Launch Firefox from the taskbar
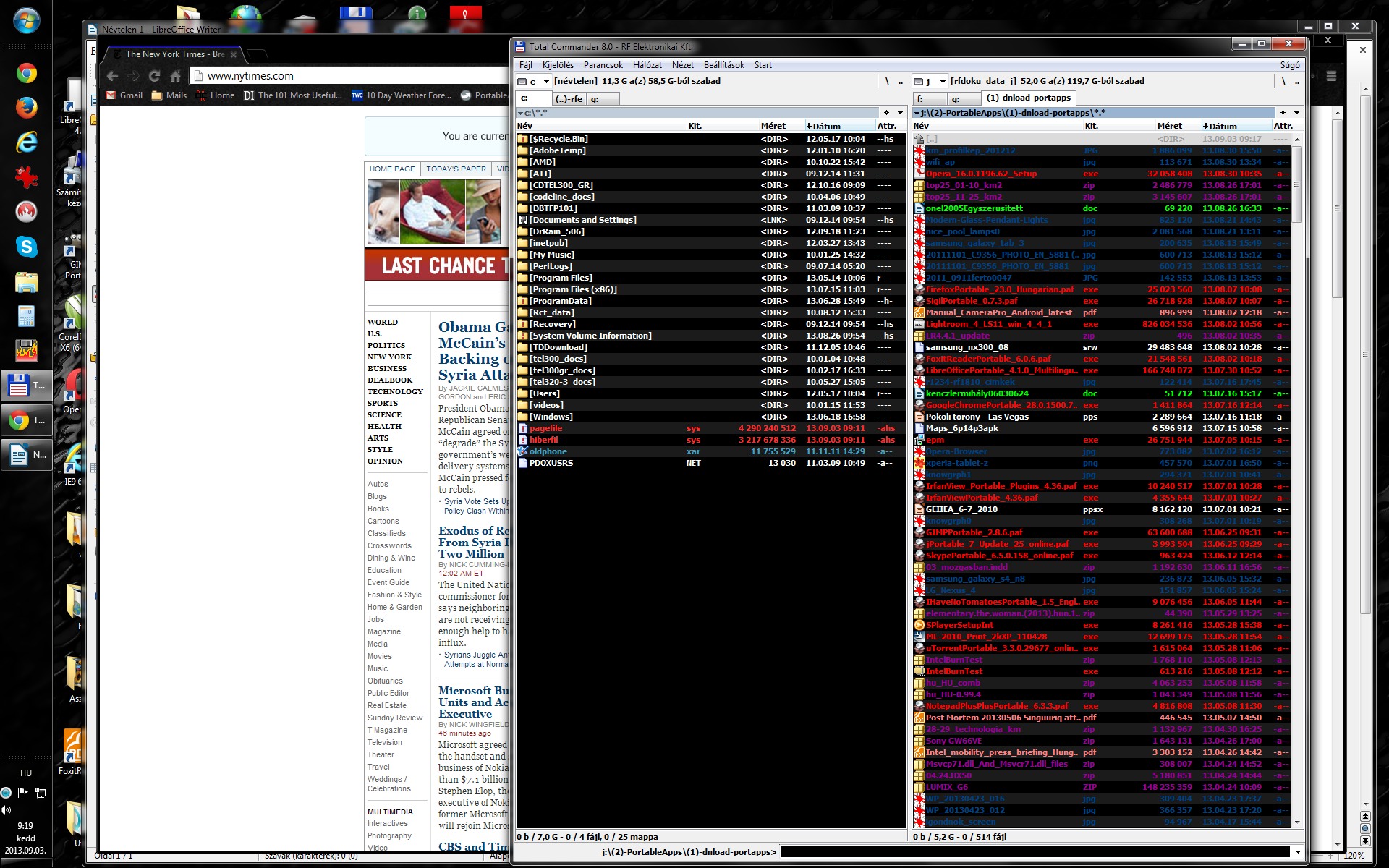Viewport: 1389px width, 868px height. pyautogui.click(x=27, y=108)
